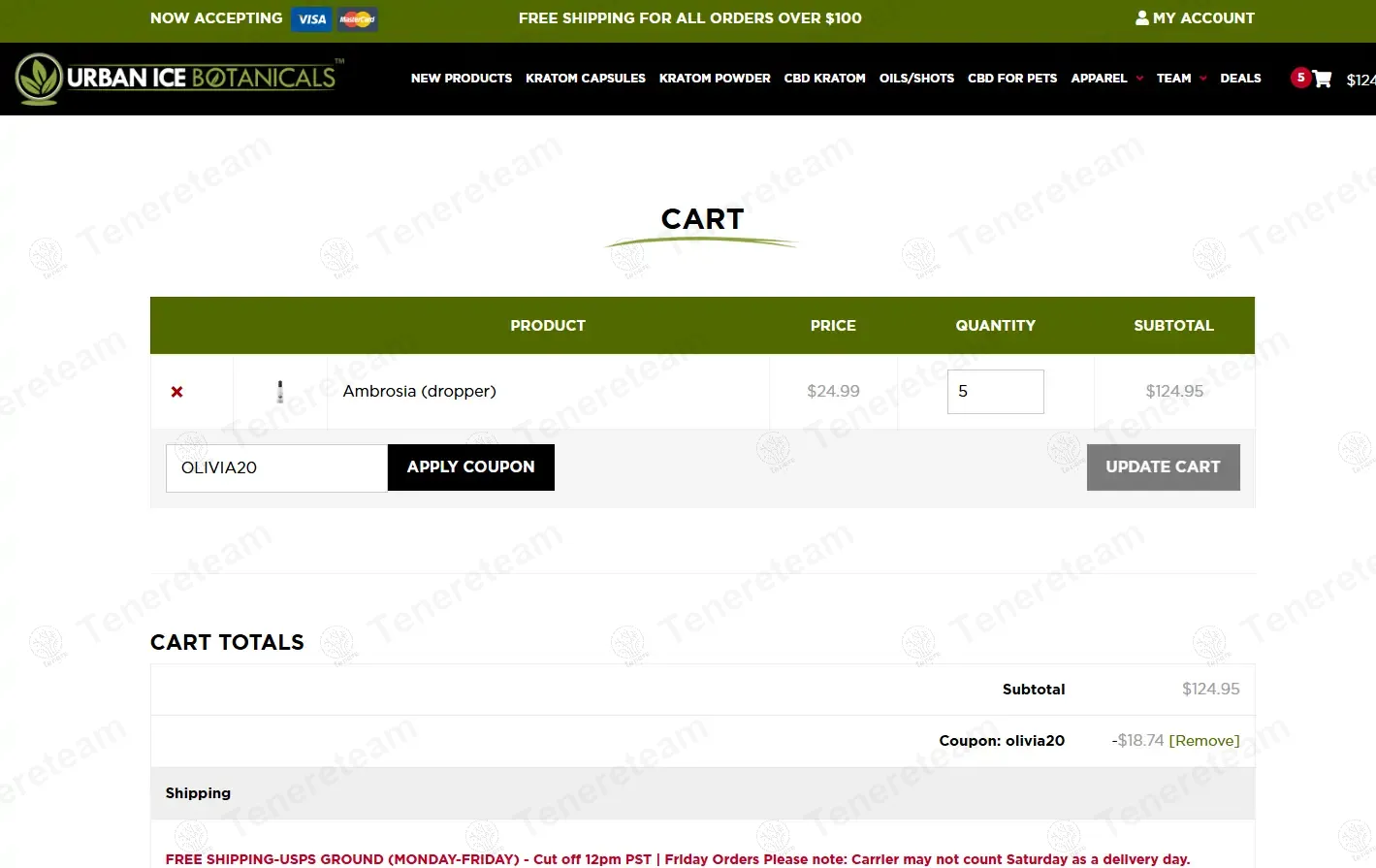The width and height of the screenshot is (1376, 868).
Task: Focus the quantity input for Ambrosia
Action: tap(996, 392)
